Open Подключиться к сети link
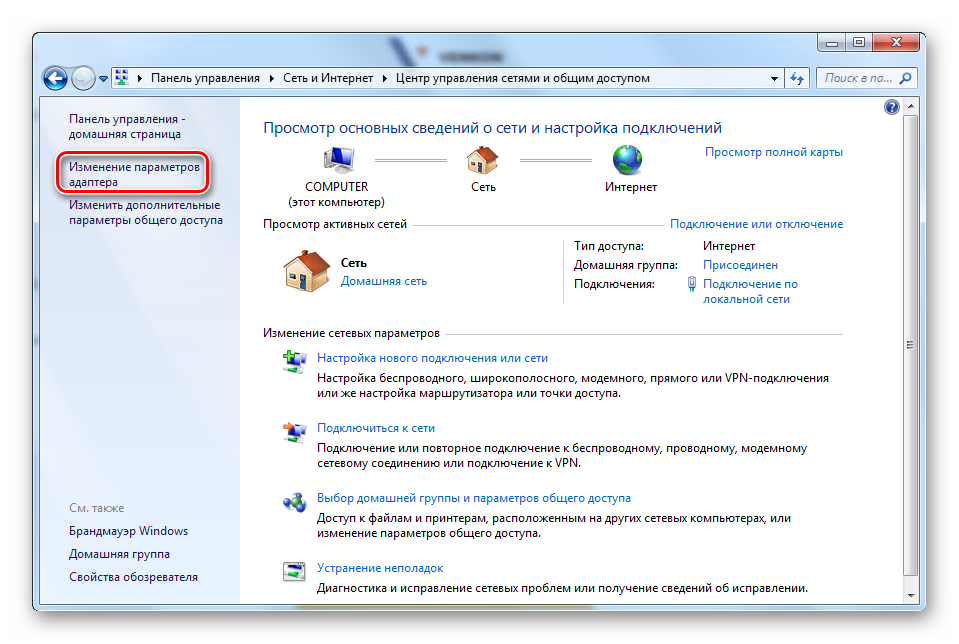 pyautogui.click(x=376, y=429)
